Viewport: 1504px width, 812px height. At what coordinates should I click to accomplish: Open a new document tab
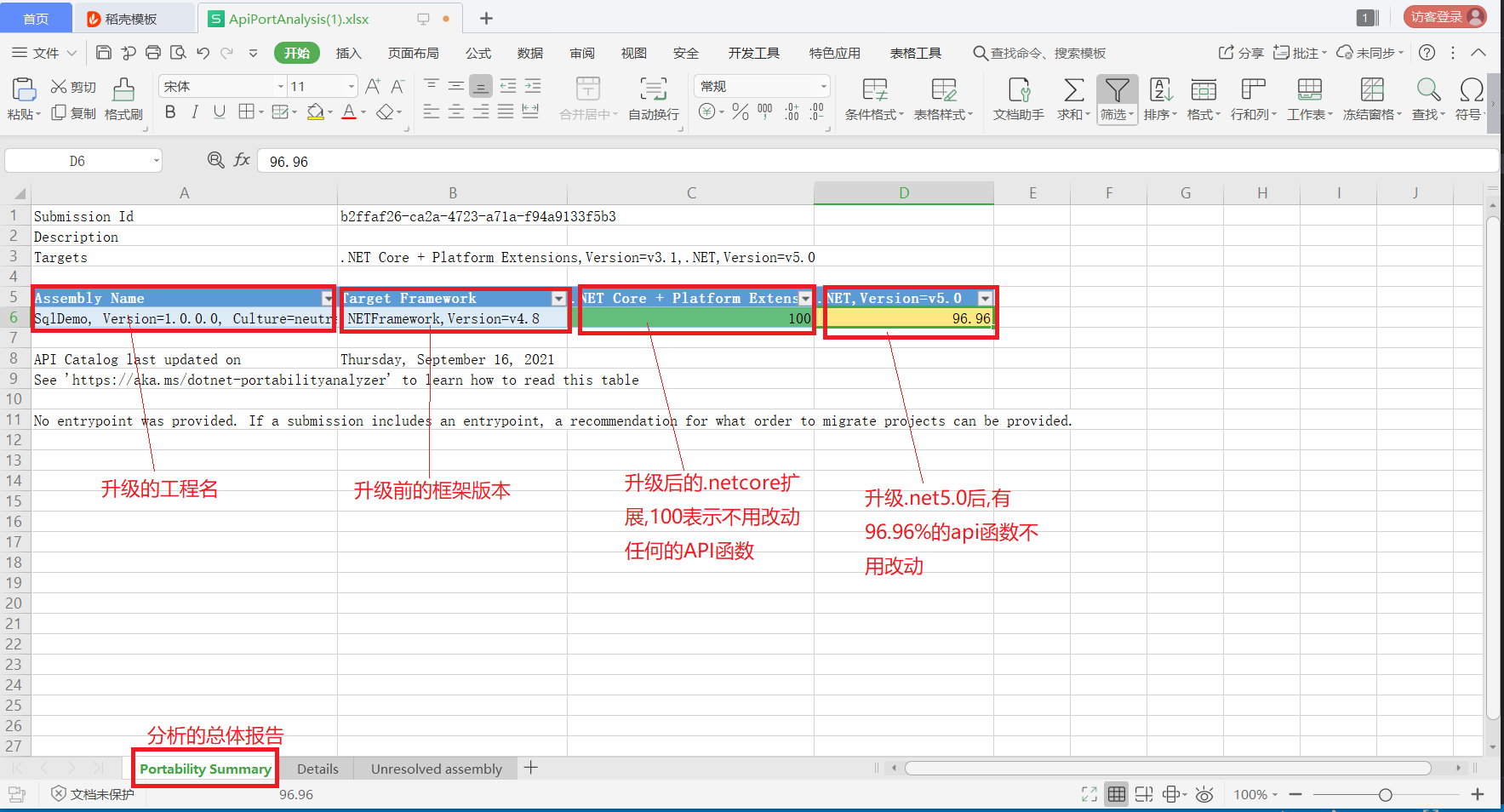pyautogui.click(x=486, y=18)
